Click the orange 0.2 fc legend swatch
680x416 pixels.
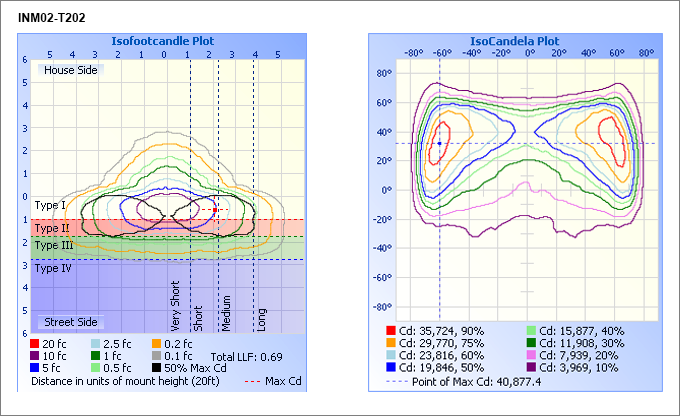click(x=157, y=343)
